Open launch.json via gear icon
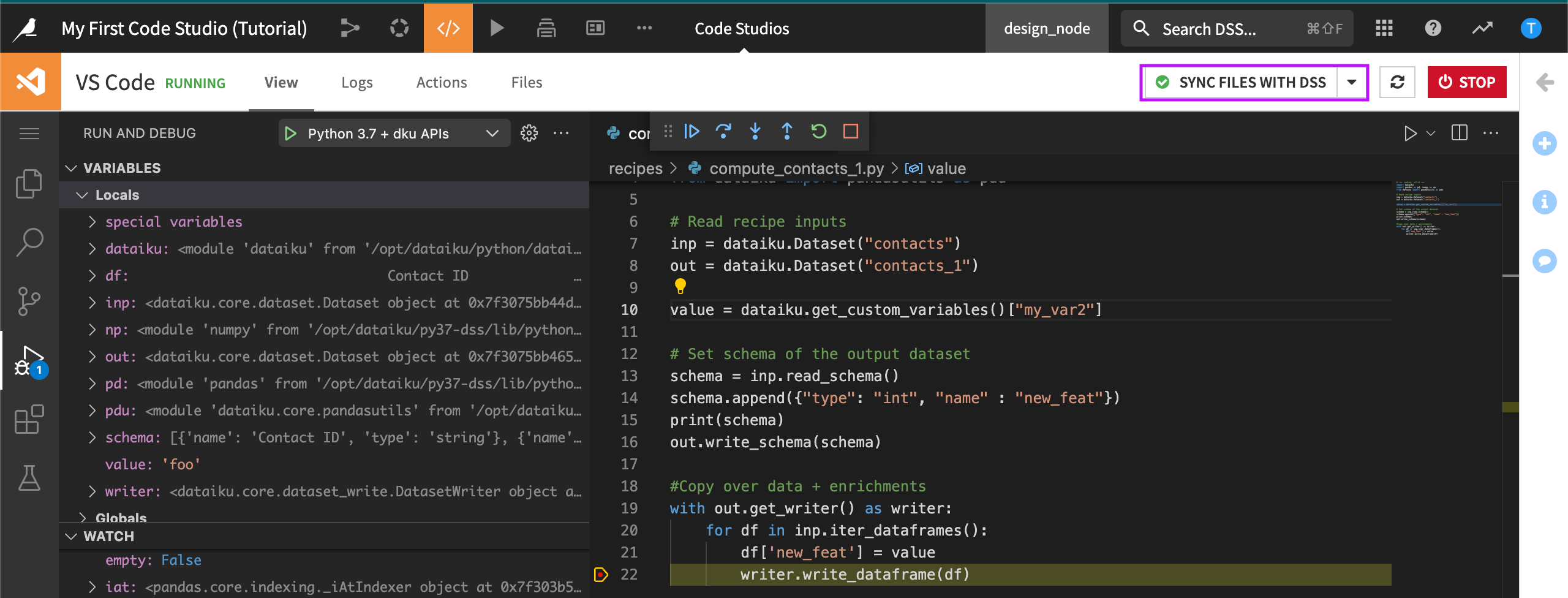Image resolution: width=1568 pixels, height=598 pixels. tap(529, 134)
